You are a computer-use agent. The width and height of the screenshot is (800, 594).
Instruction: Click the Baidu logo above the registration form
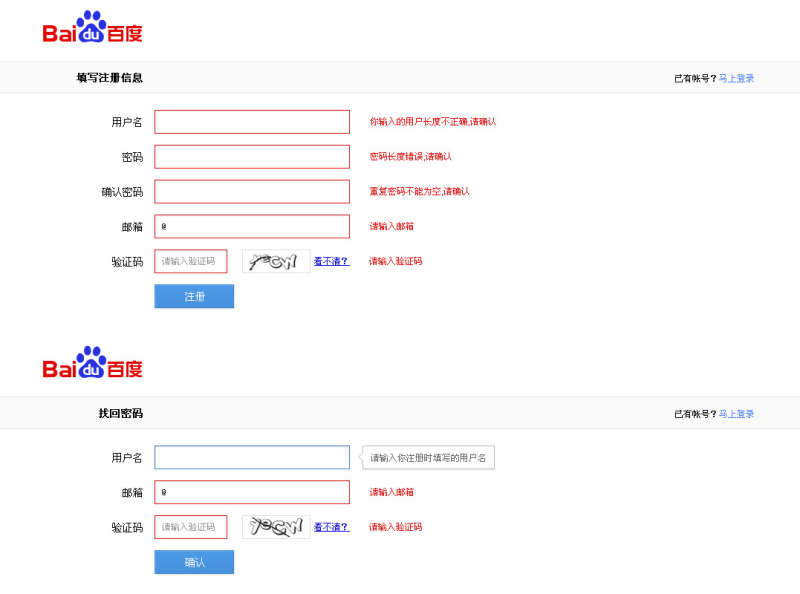[92, 28]
